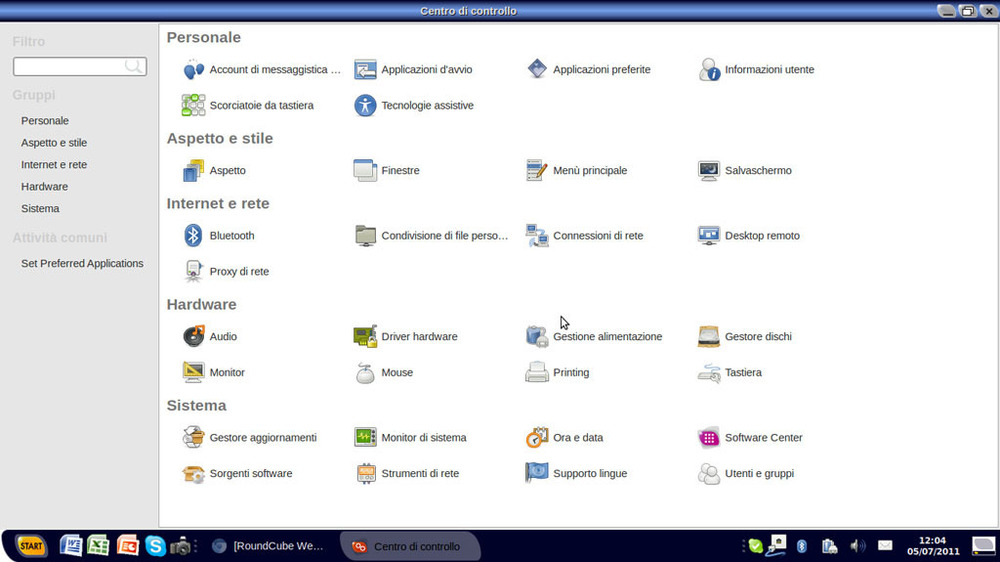The width and height of the screenshot is (1000, 562).
Task: Open Skype from the taskbar
Action: click(155, 546)
